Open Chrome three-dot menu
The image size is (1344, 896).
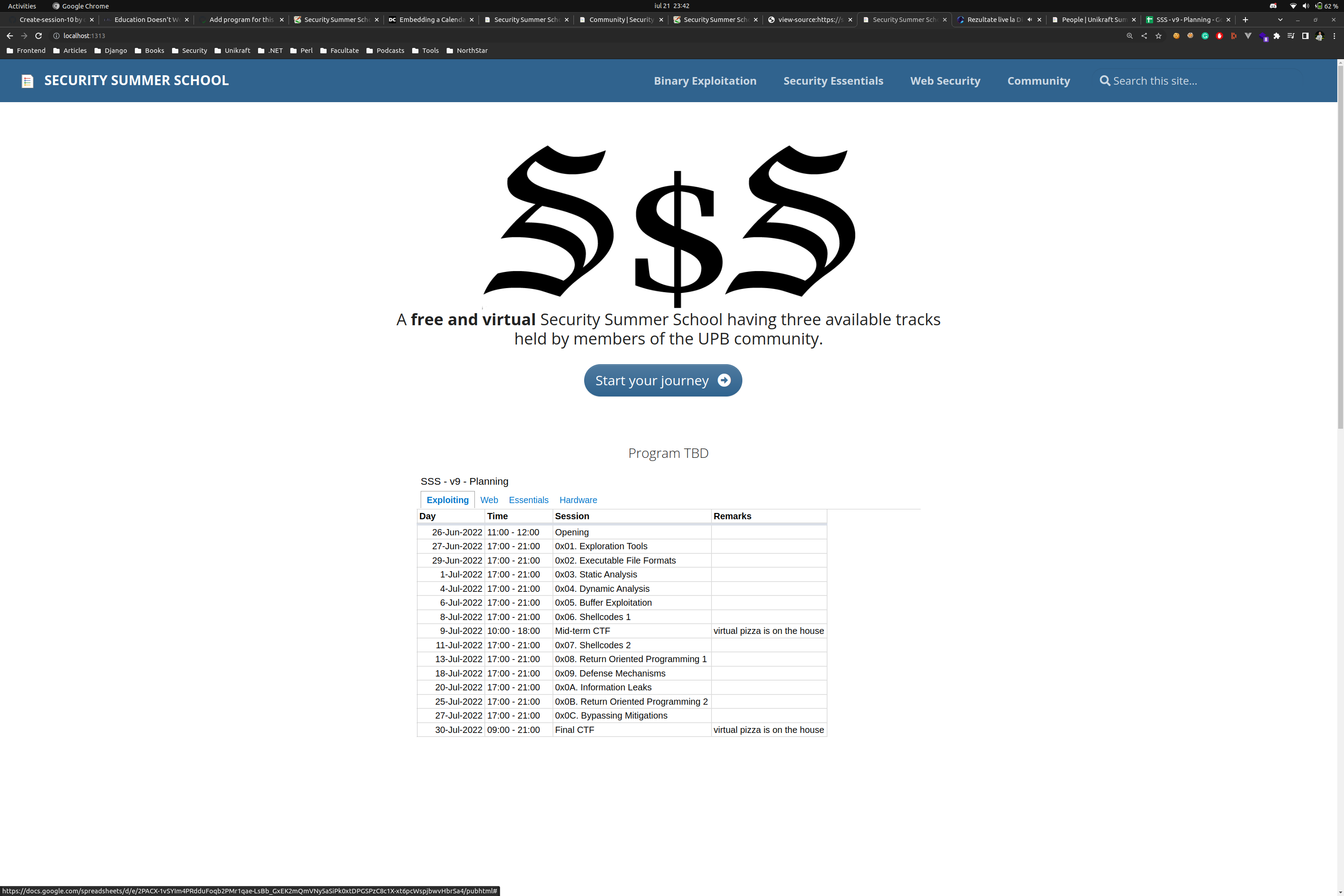1334,36
